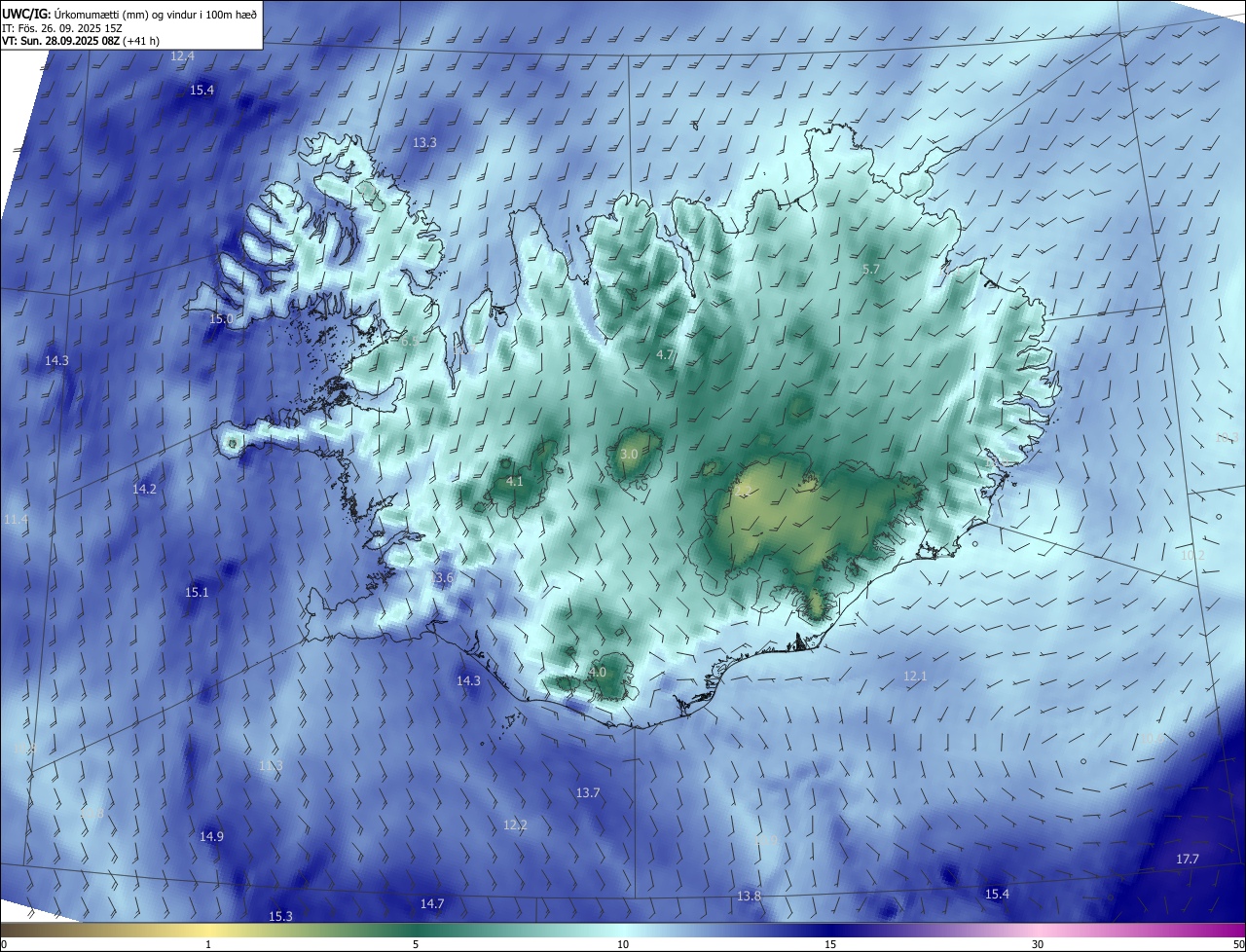
Task: Click the 14.9 value label over the sea
Action: (211, 837)
